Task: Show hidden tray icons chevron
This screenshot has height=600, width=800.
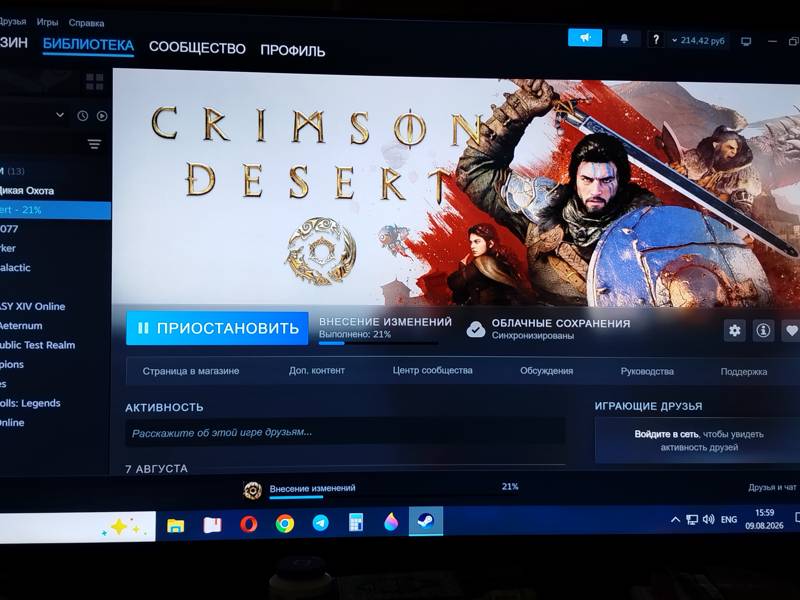Action: tap(675, 520)
